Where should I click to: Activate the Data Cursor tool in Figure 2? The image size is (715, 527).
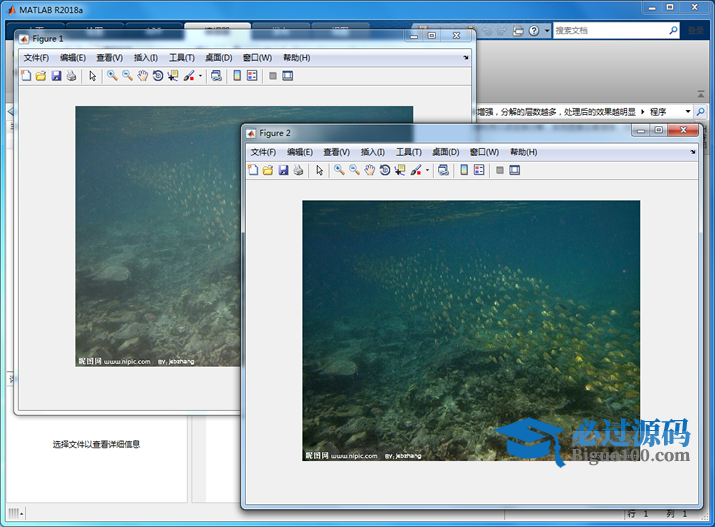[400, 170]
